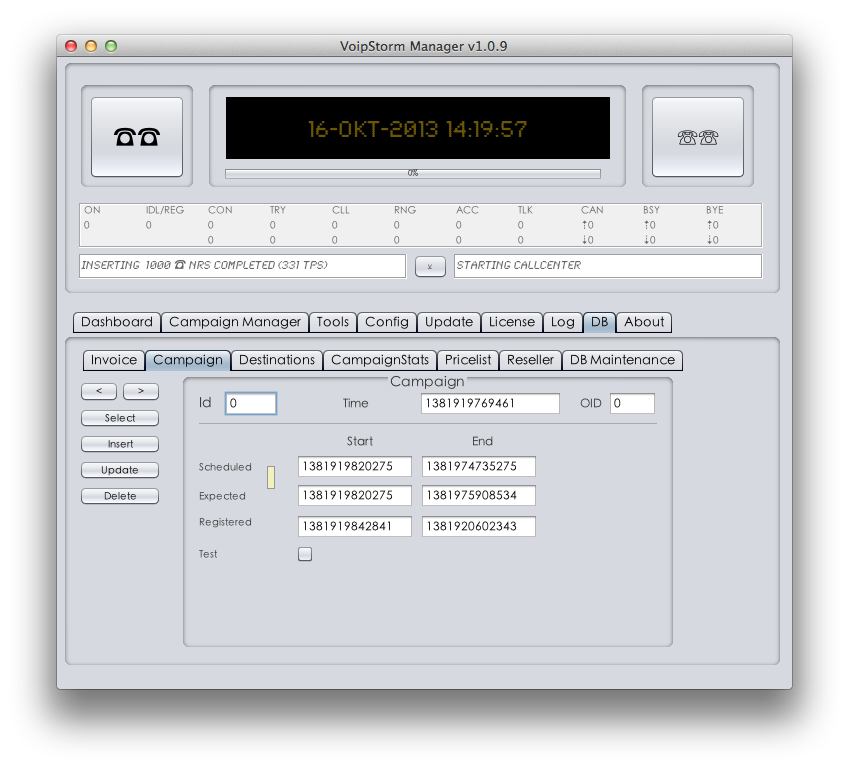Click the 0% progress bar
This screenshot has height=768, width=849.
coord(412,174)
